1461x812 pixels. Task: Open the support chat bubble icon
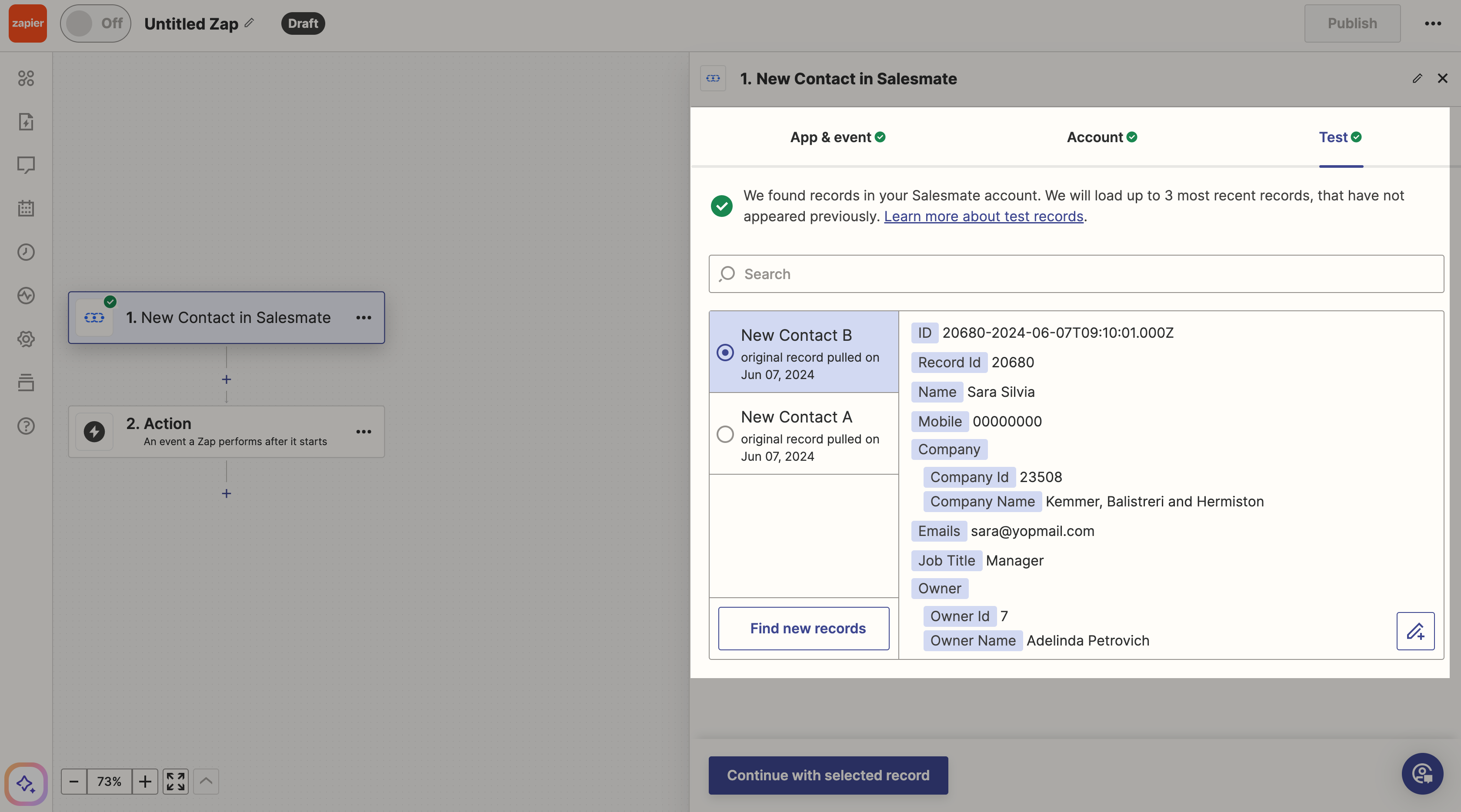tap(1422, 774)
